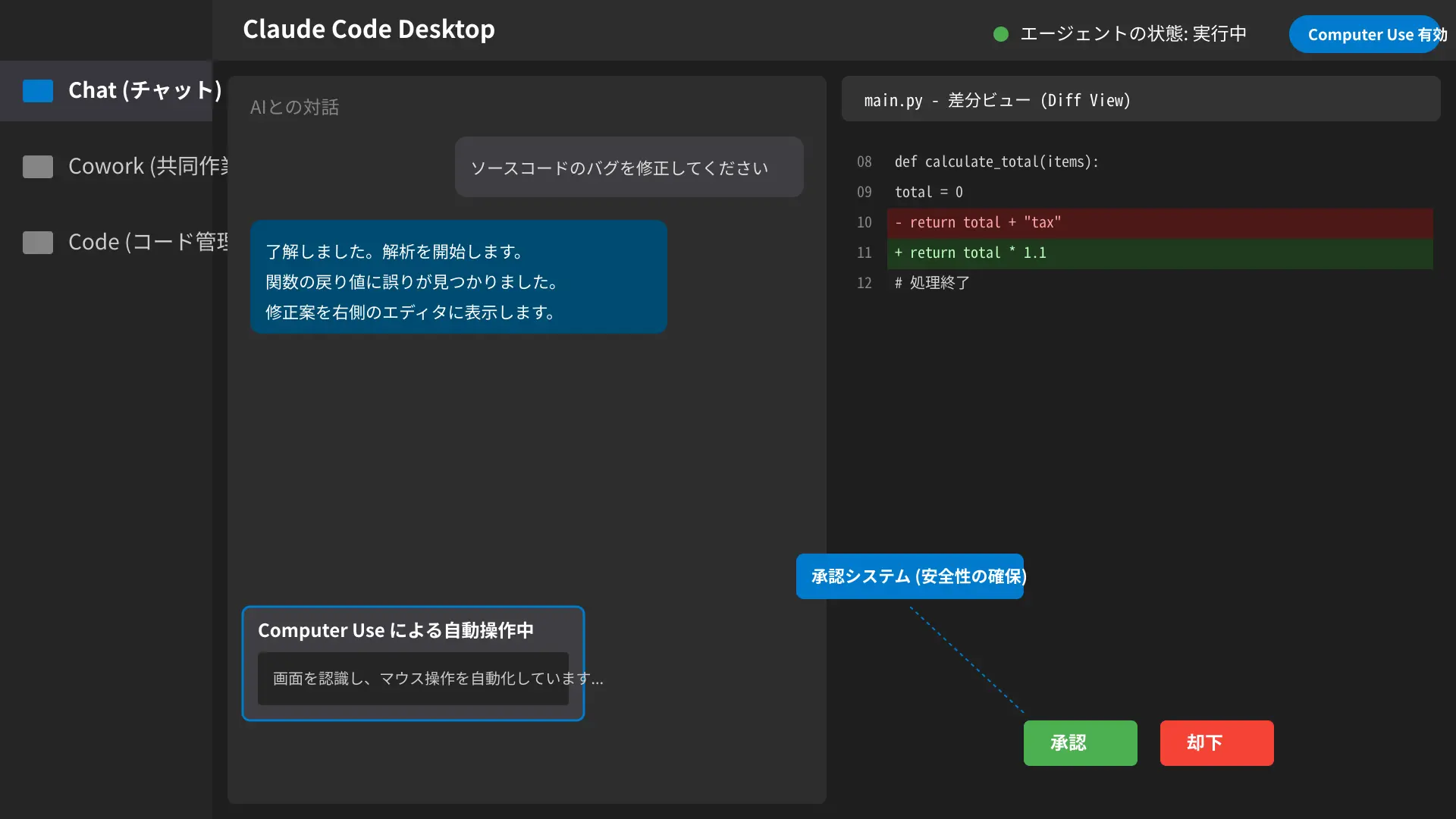Select the main.py 差分ビュー tab header

point(1141,99)
